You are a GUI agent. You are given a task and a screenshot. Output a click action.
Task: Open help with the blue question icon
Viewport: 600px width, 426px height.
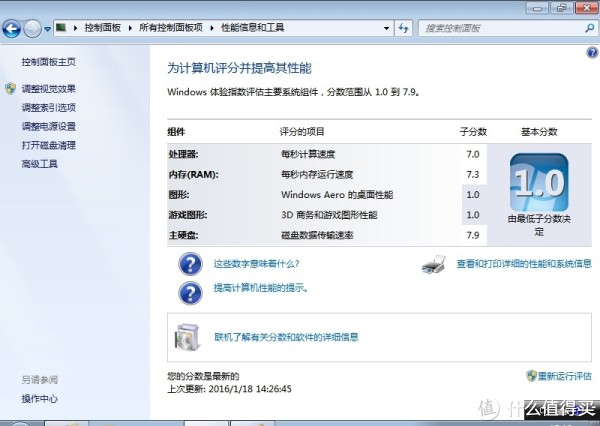(x=592, y=52)
